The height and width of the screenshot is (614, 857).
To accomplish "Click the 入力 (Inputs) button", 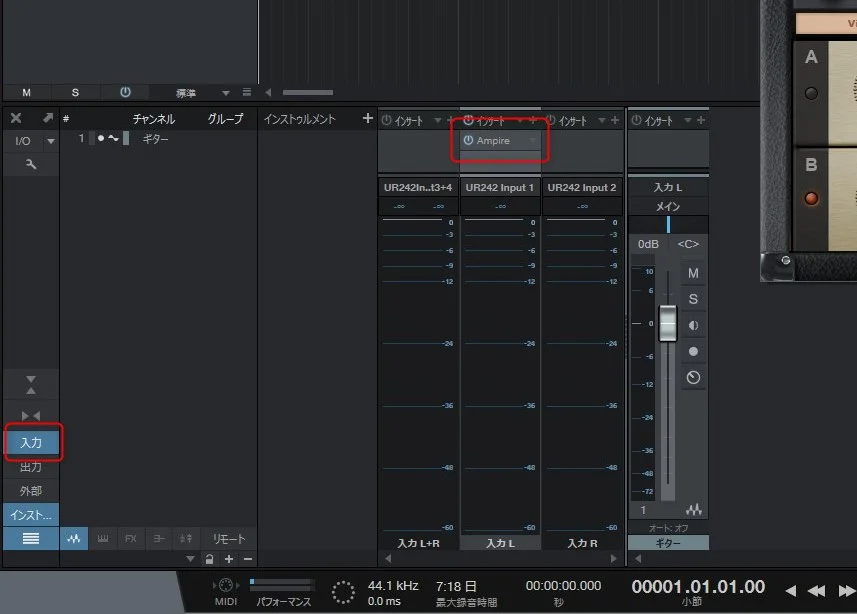I will click(x=31, y=441).
